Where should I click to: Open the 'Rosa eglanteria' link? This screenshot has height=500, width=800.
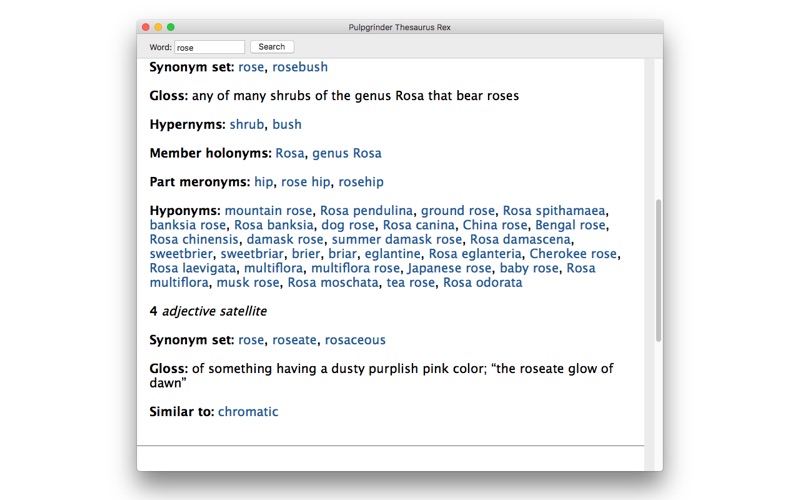(x=475, y=254)
